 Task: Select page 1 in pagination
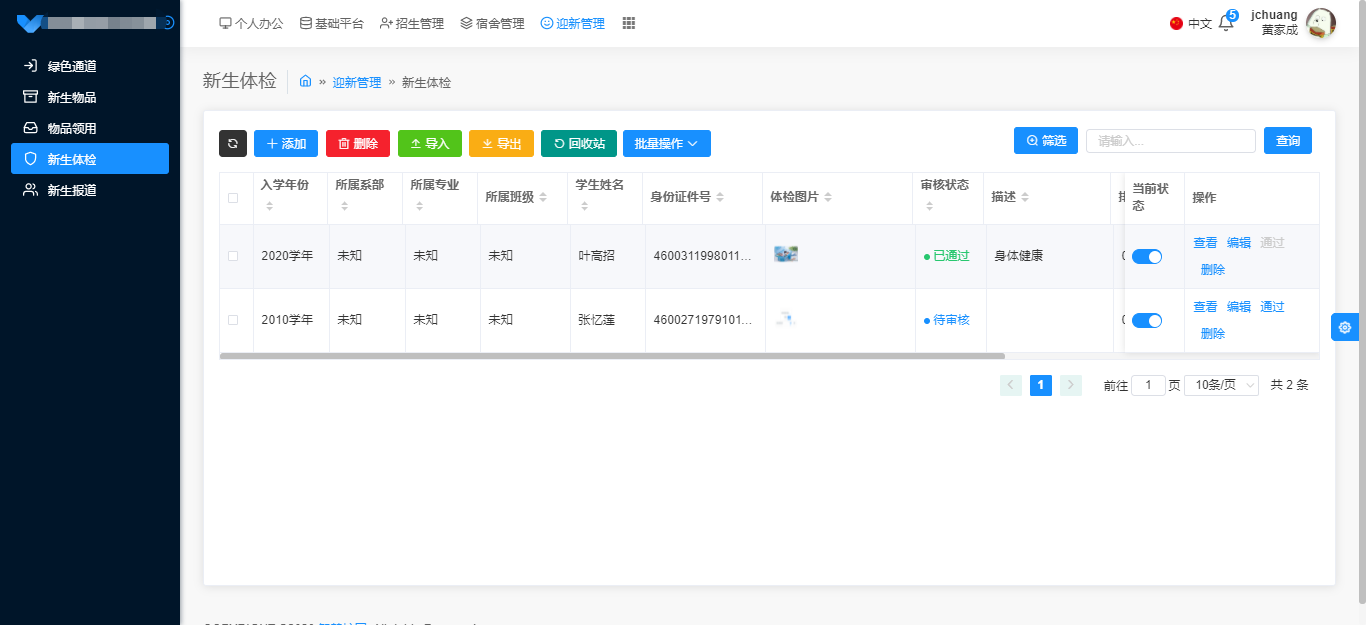click(1041, 385)
